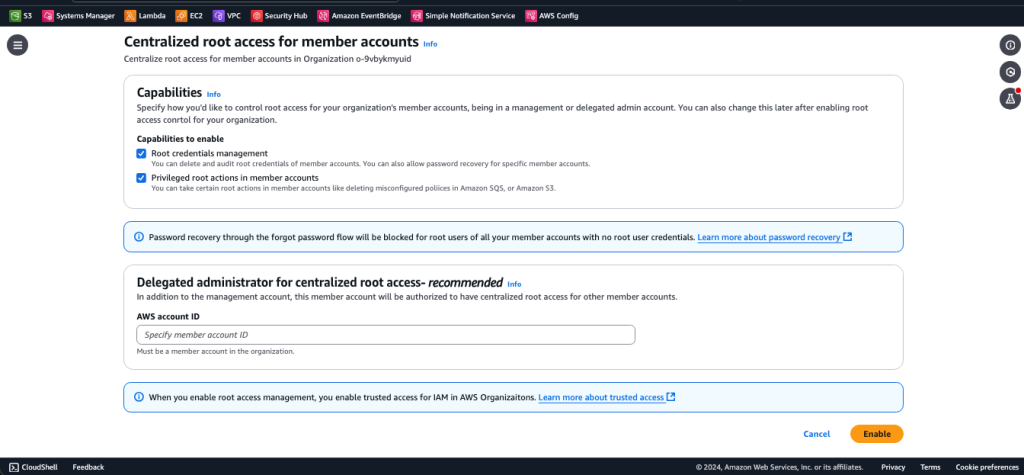Open the EC2 shortcut icon
This screenshot has height=475, width=1024.
coord(180,16)
